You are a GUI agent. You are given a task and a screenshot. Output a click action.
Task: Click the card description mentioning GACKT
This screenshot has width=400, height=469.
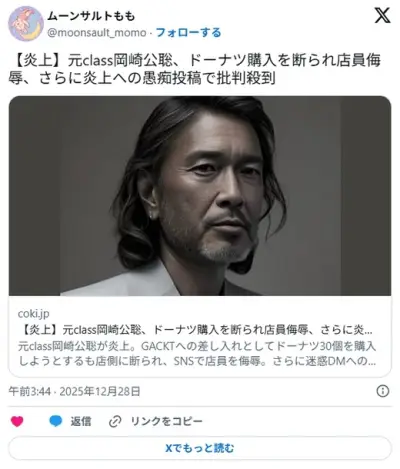pos(197,354)
